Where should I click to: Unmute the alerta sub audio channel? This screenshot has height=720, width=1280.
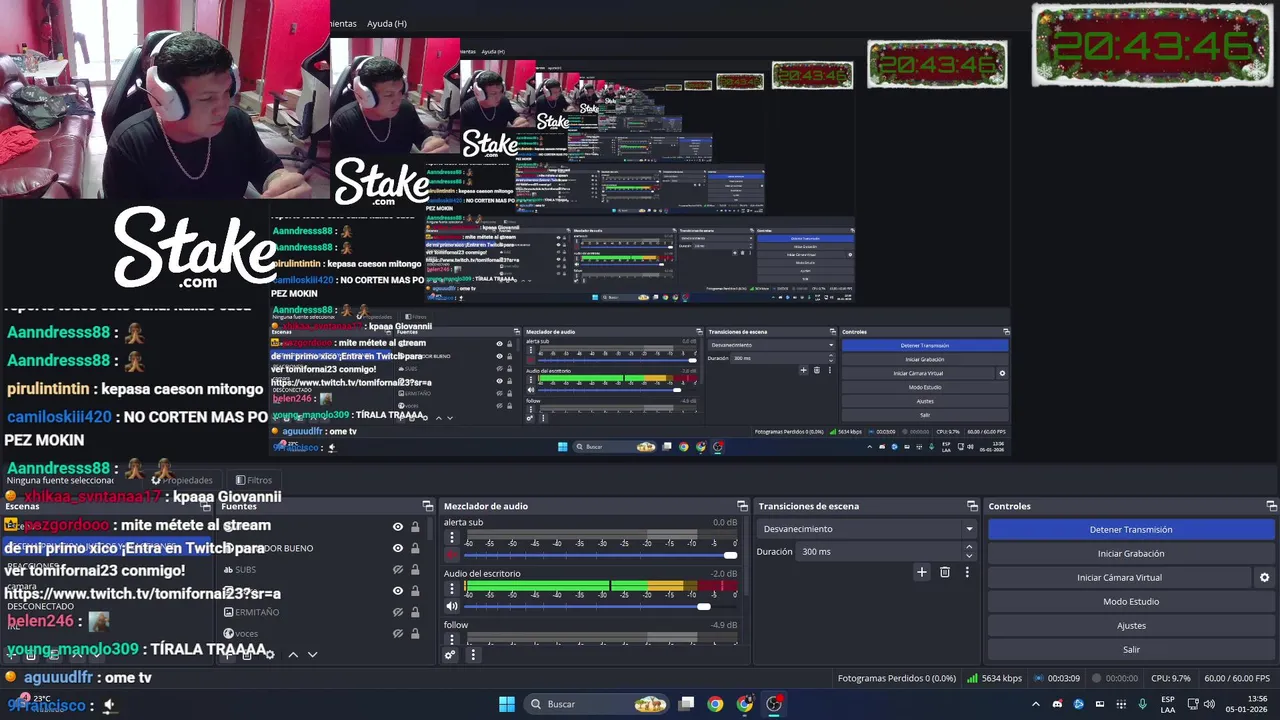click(x=452, y=554)
